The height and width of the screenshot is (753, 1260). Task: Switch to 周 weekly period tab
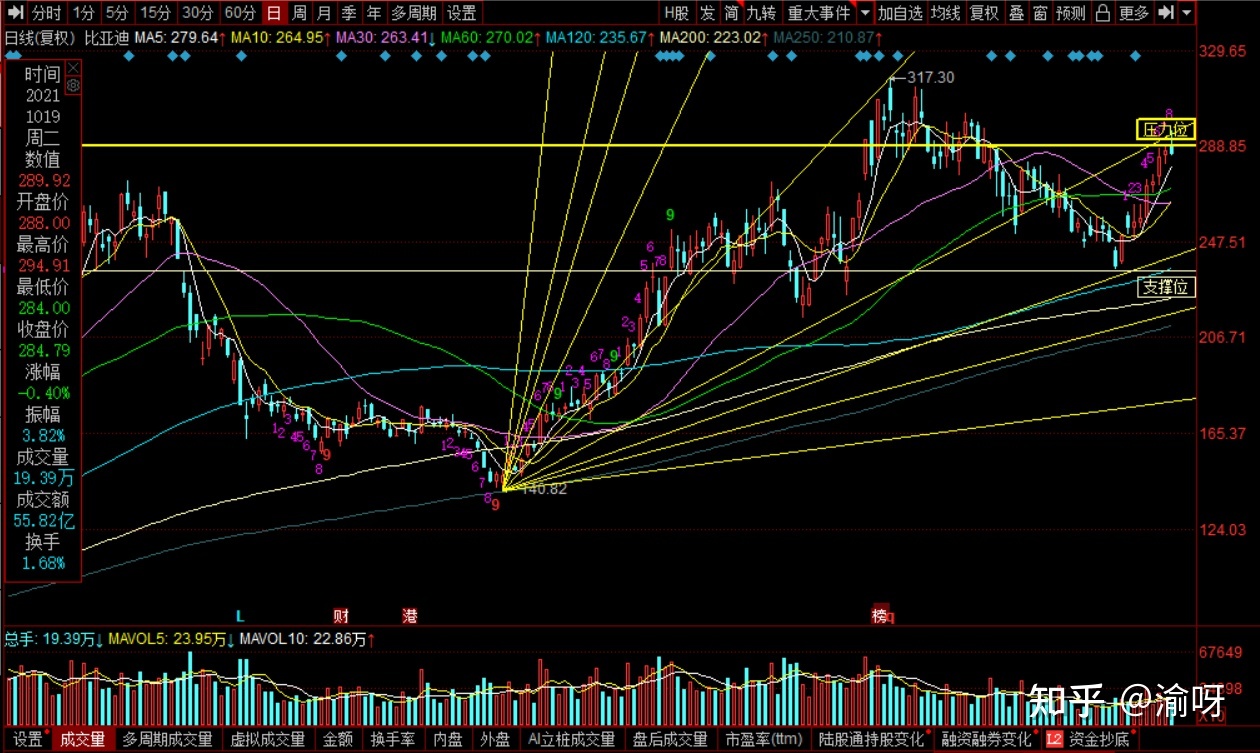299,13
